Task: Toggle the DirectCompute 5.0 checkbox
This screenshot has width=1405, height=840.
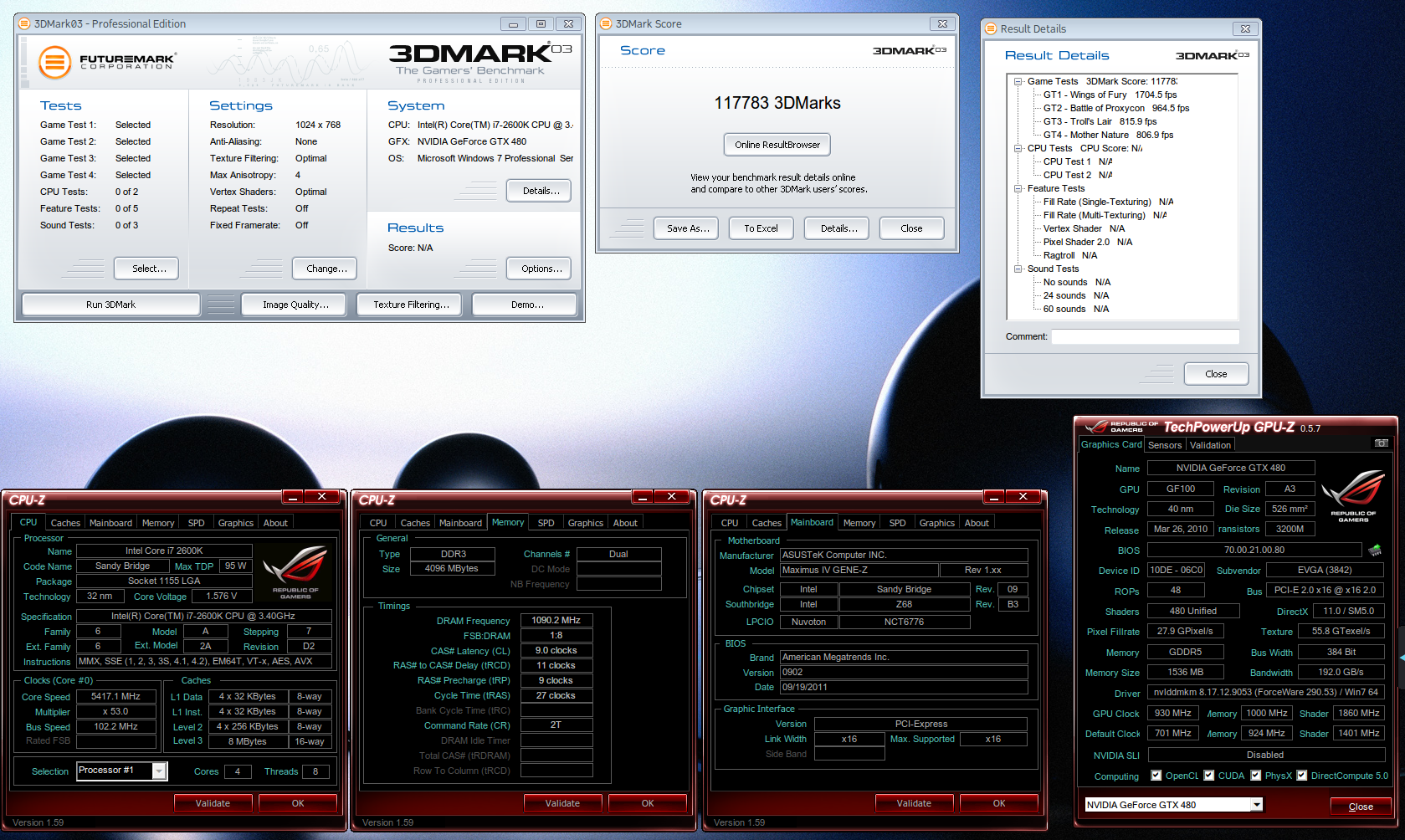Action: pyautogui.click(x=1302, y=776)
